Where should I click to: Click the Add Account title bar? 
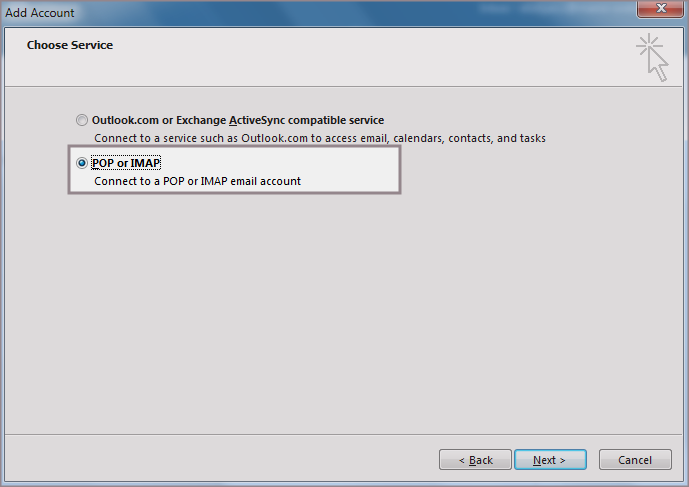(x=300, y=13)
